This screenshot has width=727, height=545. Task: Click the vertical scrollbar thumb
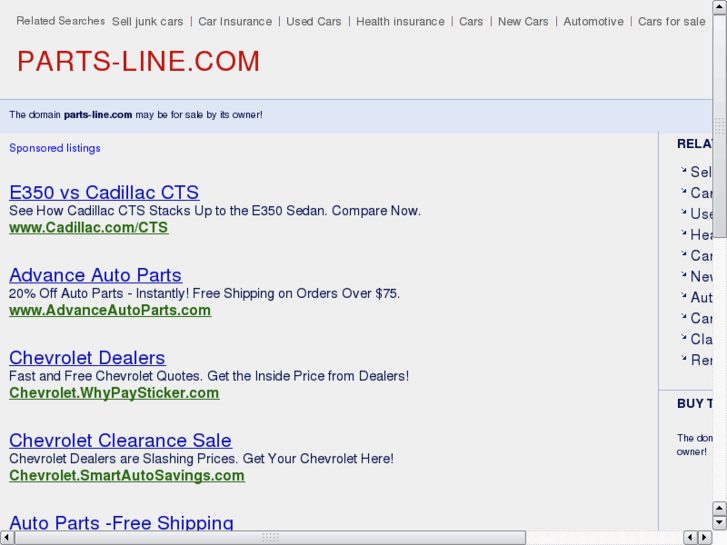tap(719, 125)
